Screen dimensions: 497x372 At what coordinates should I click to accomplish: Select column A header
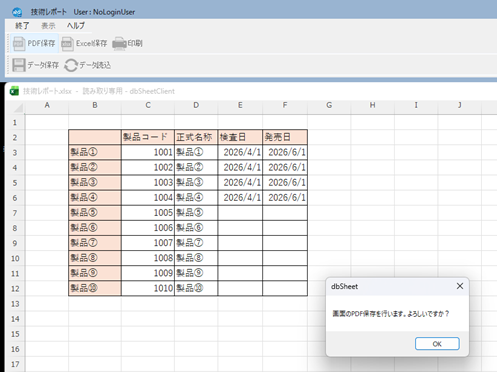point(47,105)
